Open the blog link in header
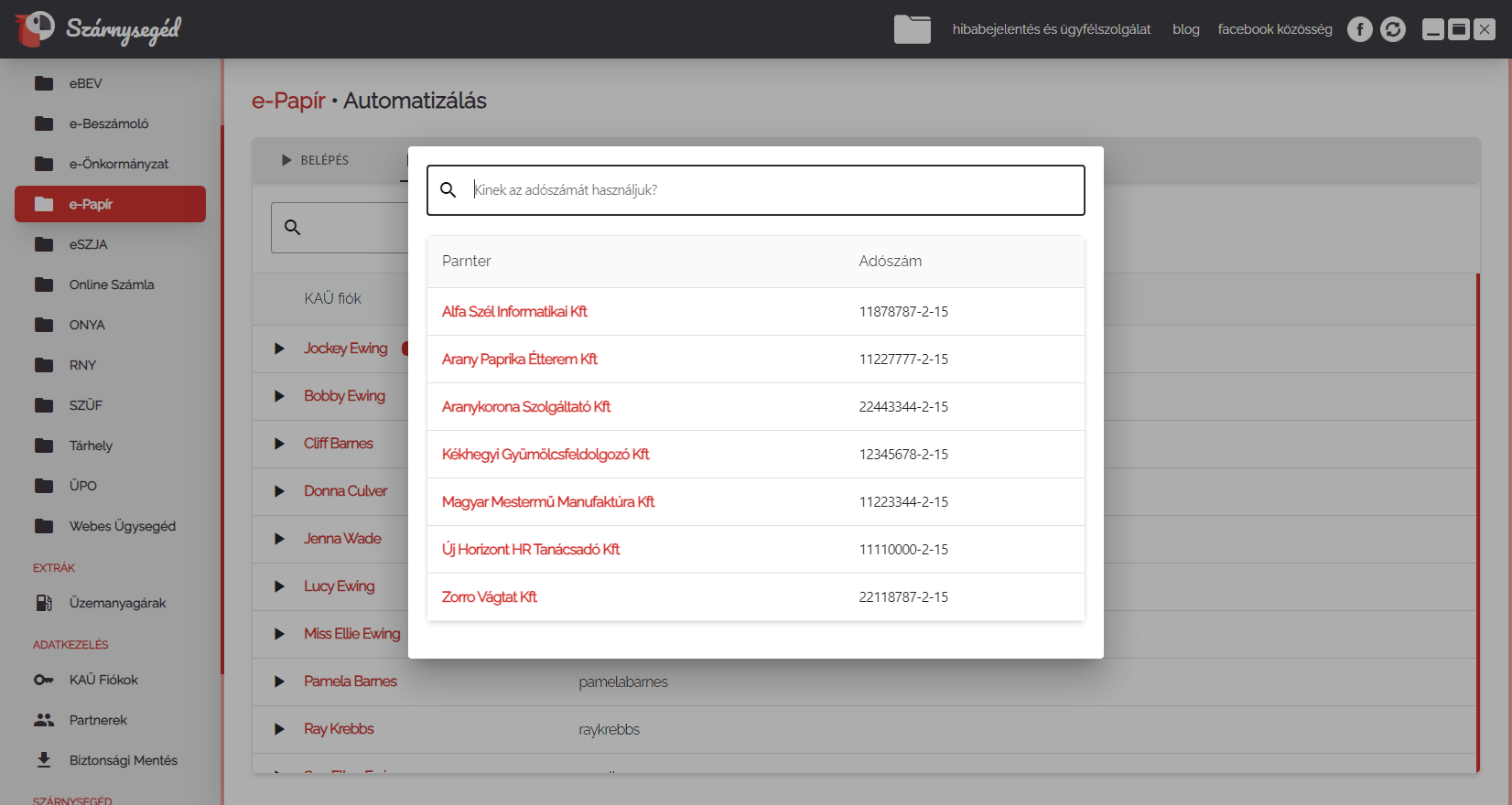This screenshot has height=805, width=1512. pos(1185,29)
